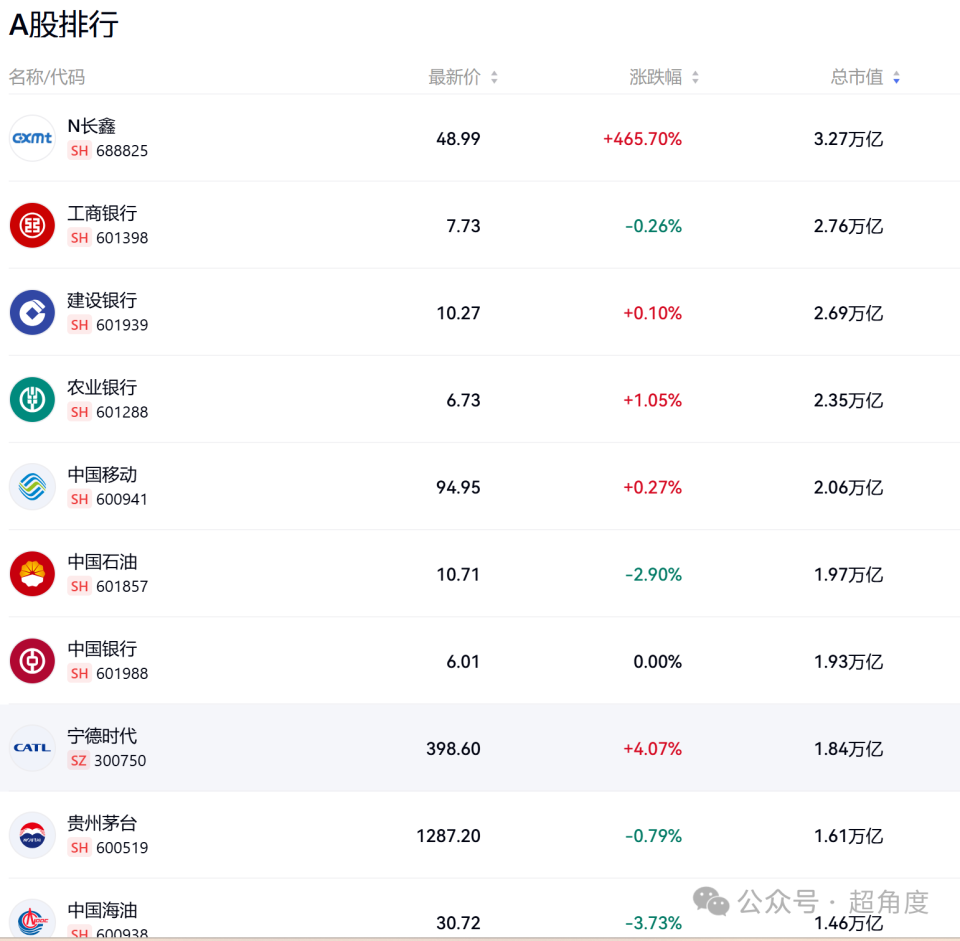Open the 中国海油 CNOOC logo icon
The image size is (960, 941).
[x=32, y=918]
